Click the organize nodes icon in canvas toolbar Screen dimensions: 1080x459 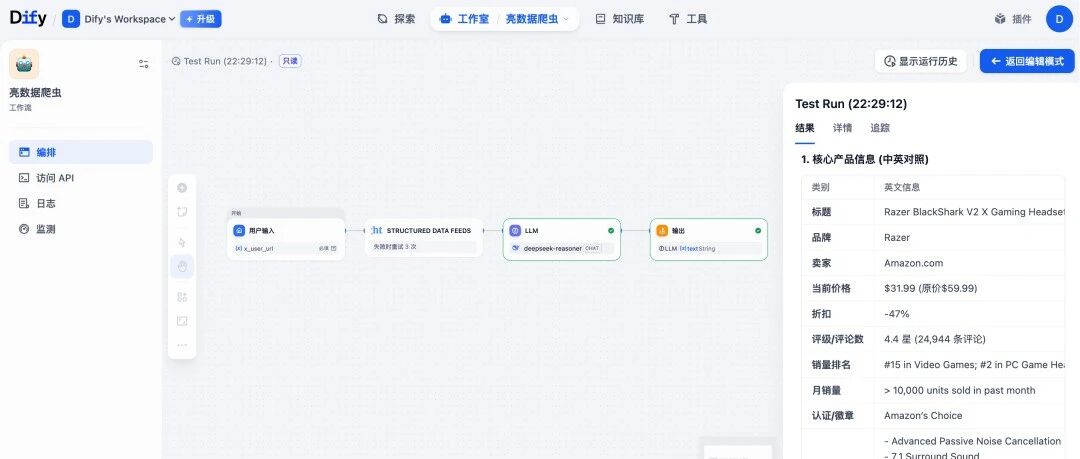(182, 297)
